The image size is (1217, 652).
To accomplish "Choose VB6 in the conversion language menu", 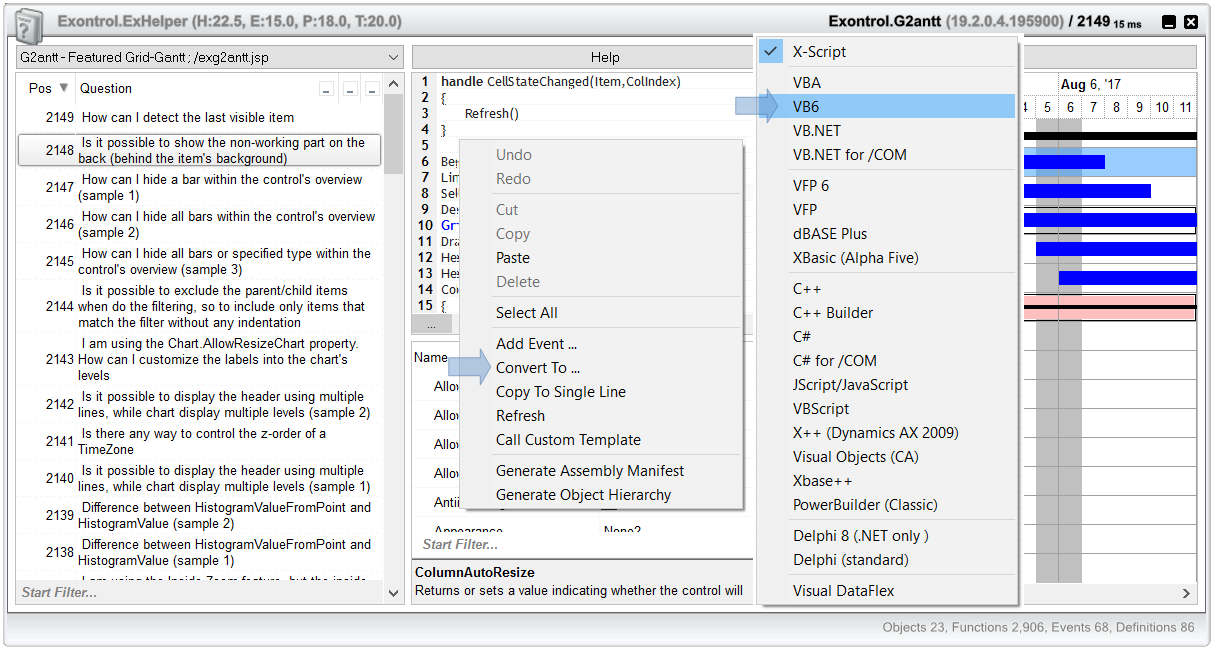I will coord(806,107).
